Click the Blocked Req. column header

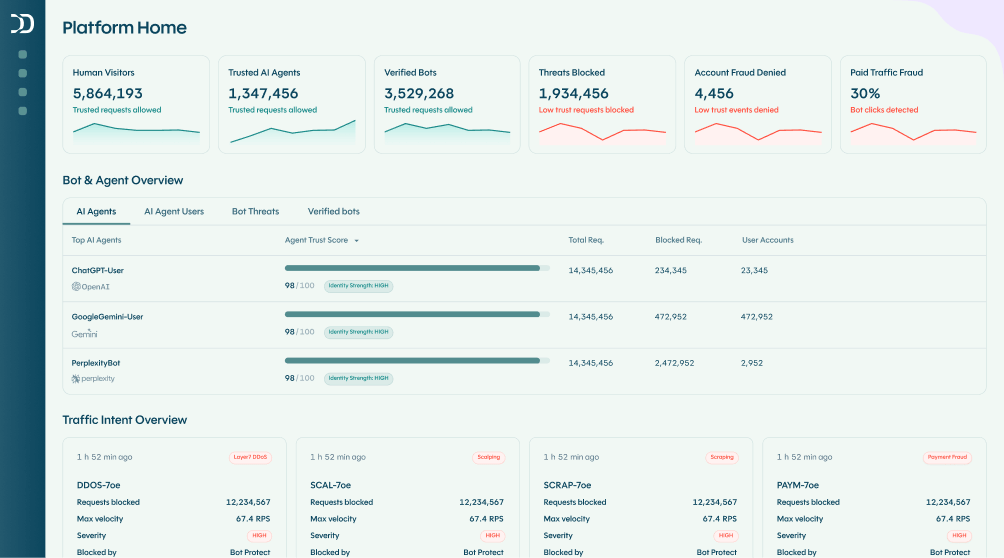679,240
